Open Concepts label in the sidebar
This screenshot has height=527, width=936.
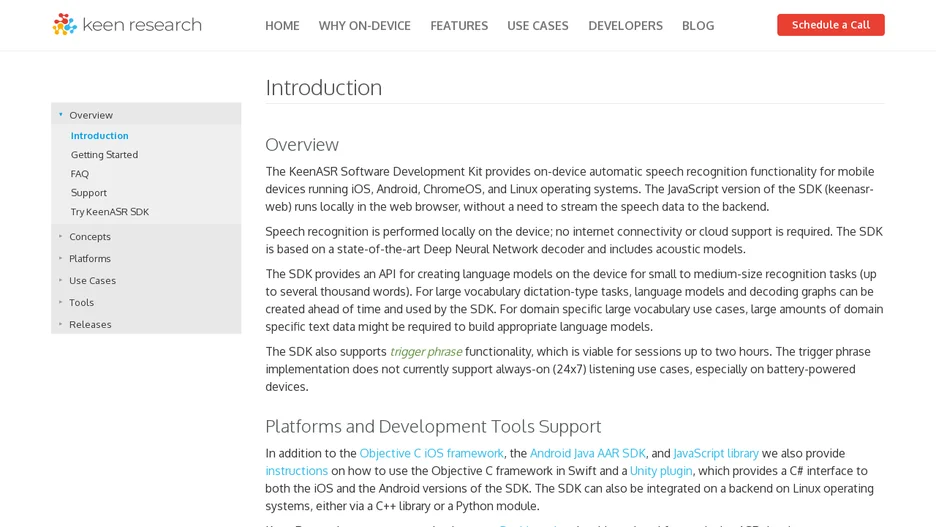(x=90, y=236)
